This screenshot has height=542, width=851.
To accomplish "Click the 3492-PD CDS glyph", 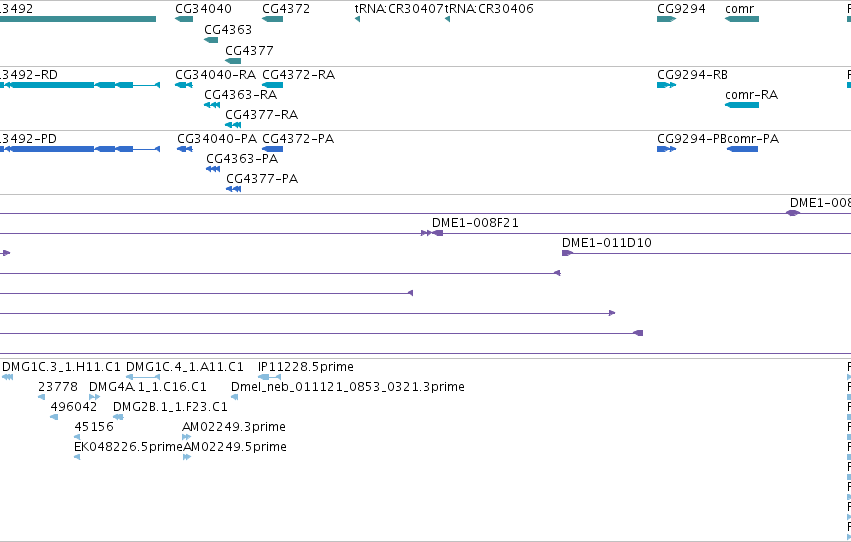I will [80, 149].
